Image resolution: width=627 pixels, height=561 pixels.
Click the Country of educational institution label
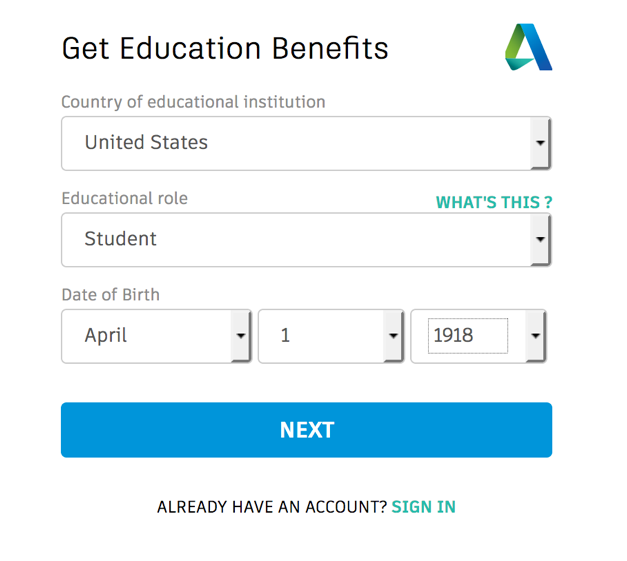(x=193, y=102)
